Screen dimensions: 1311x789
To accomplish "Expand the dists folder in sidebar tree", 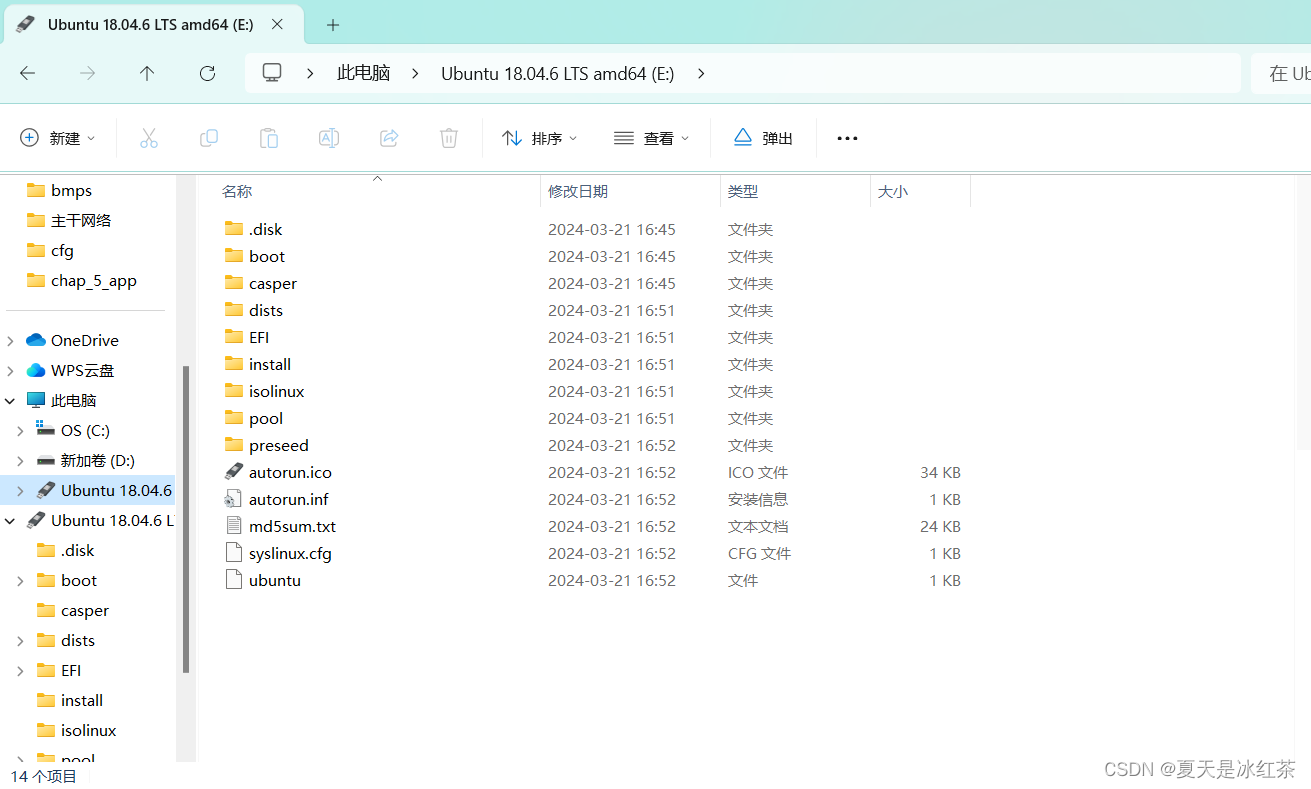I will [x=20, y=640].
